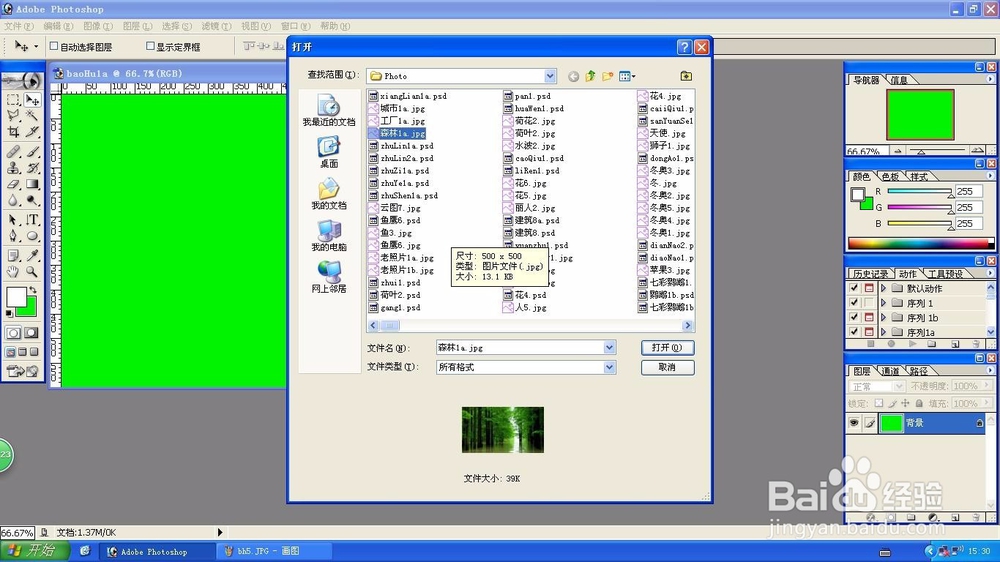Uncheck the 默认动作 action set checkmark

point(855,288)
